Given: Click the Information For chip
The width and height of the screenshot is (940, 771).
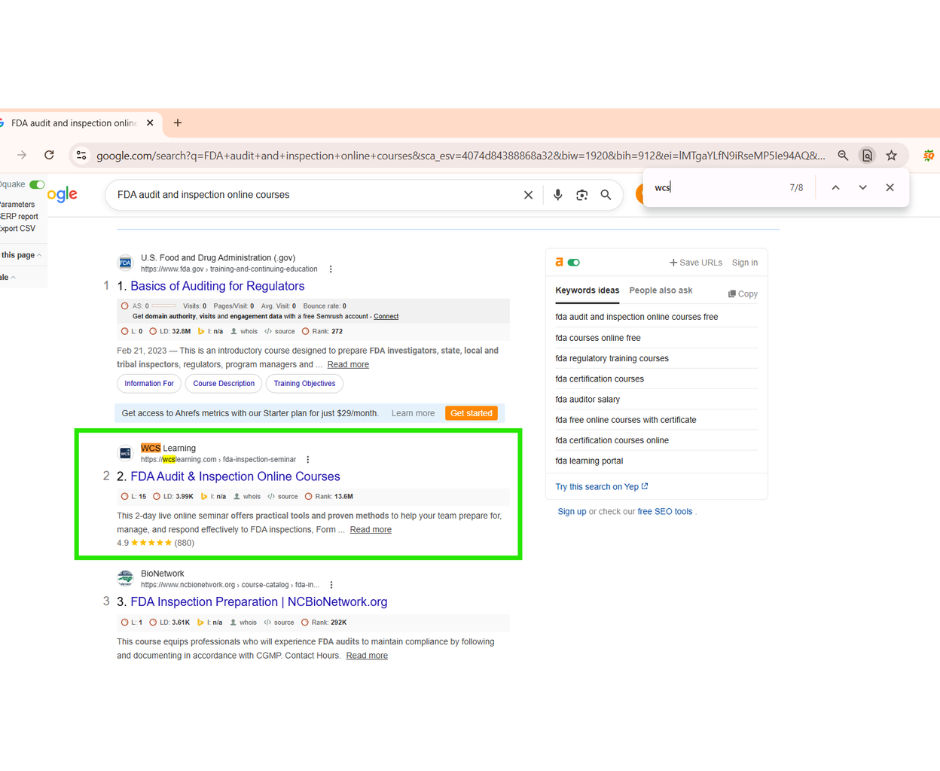Looking at the screenshot, I should click(149, 384).
